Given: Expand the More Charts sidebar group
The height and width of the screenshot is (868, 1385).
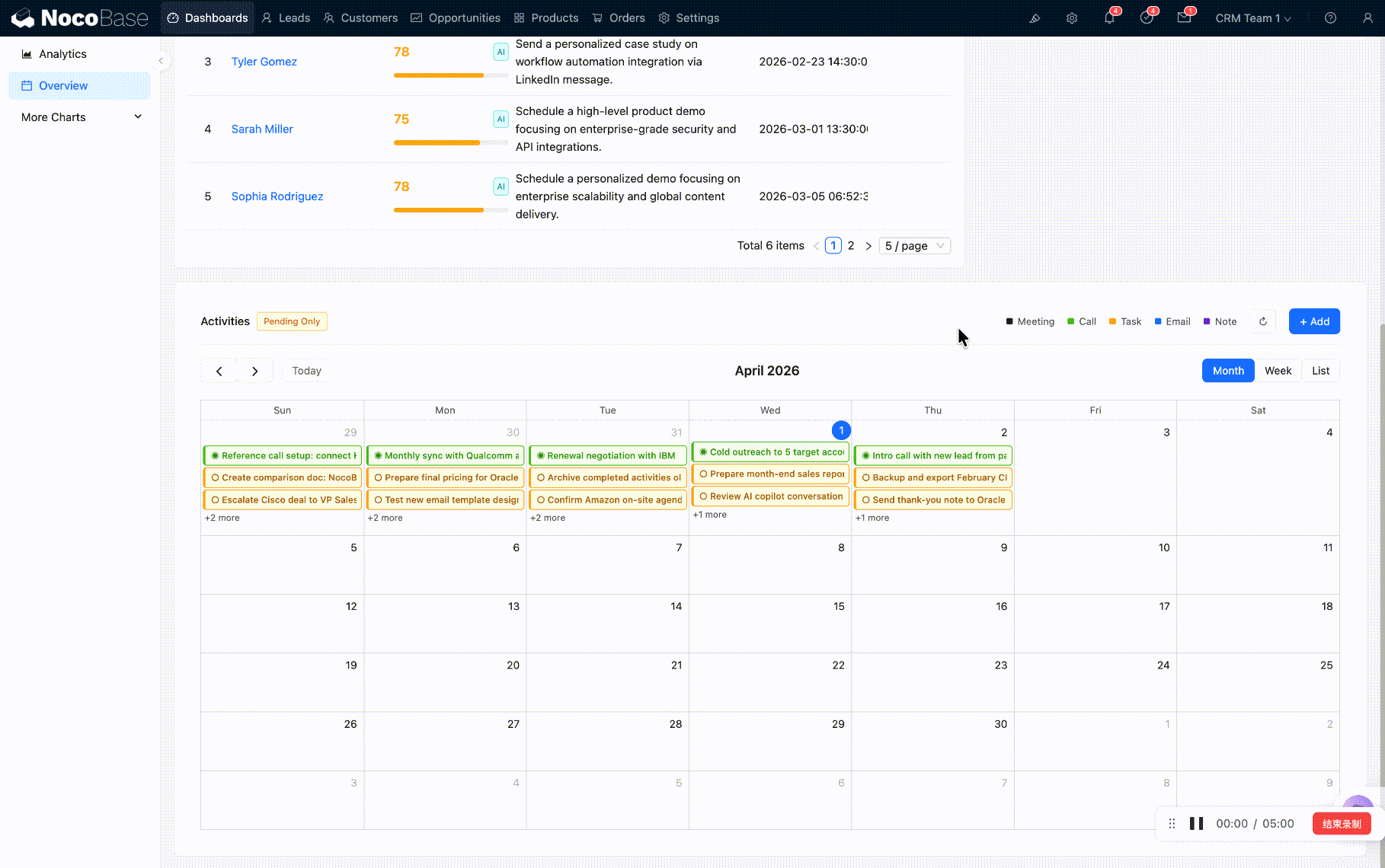Looking at the screenshot, I should [80, 117].
